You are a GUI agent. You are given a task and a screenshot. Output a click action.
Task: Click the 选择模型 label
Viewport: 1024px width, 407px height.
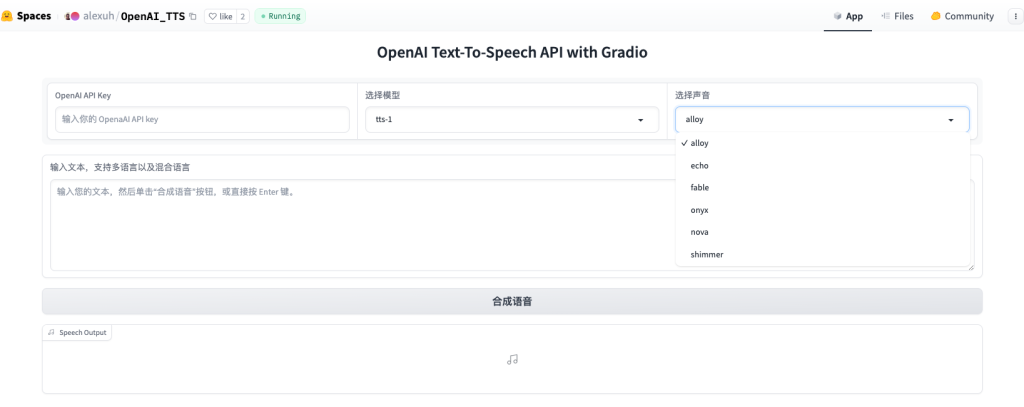point(382,95)
